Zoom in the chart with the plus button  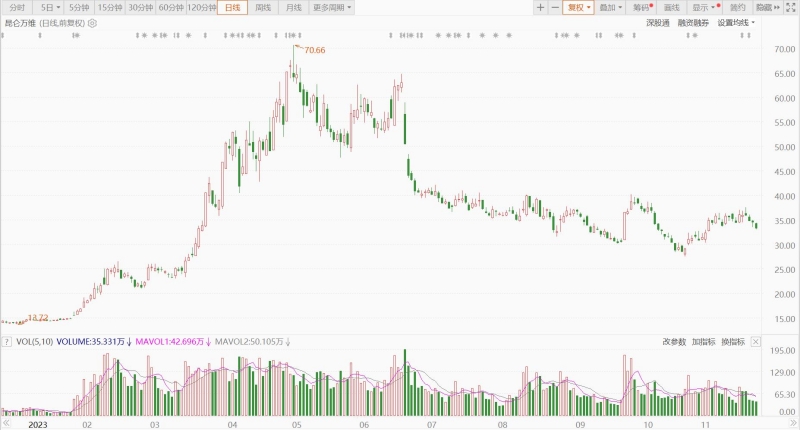pyautogui.click(x=540, y=8)
